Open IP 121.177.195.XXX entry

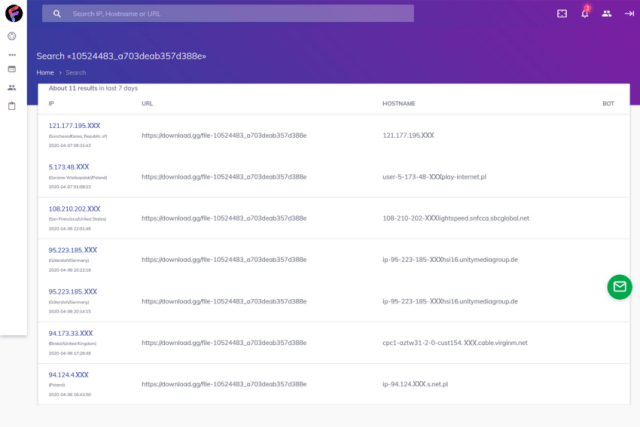[x=73, y=125]
